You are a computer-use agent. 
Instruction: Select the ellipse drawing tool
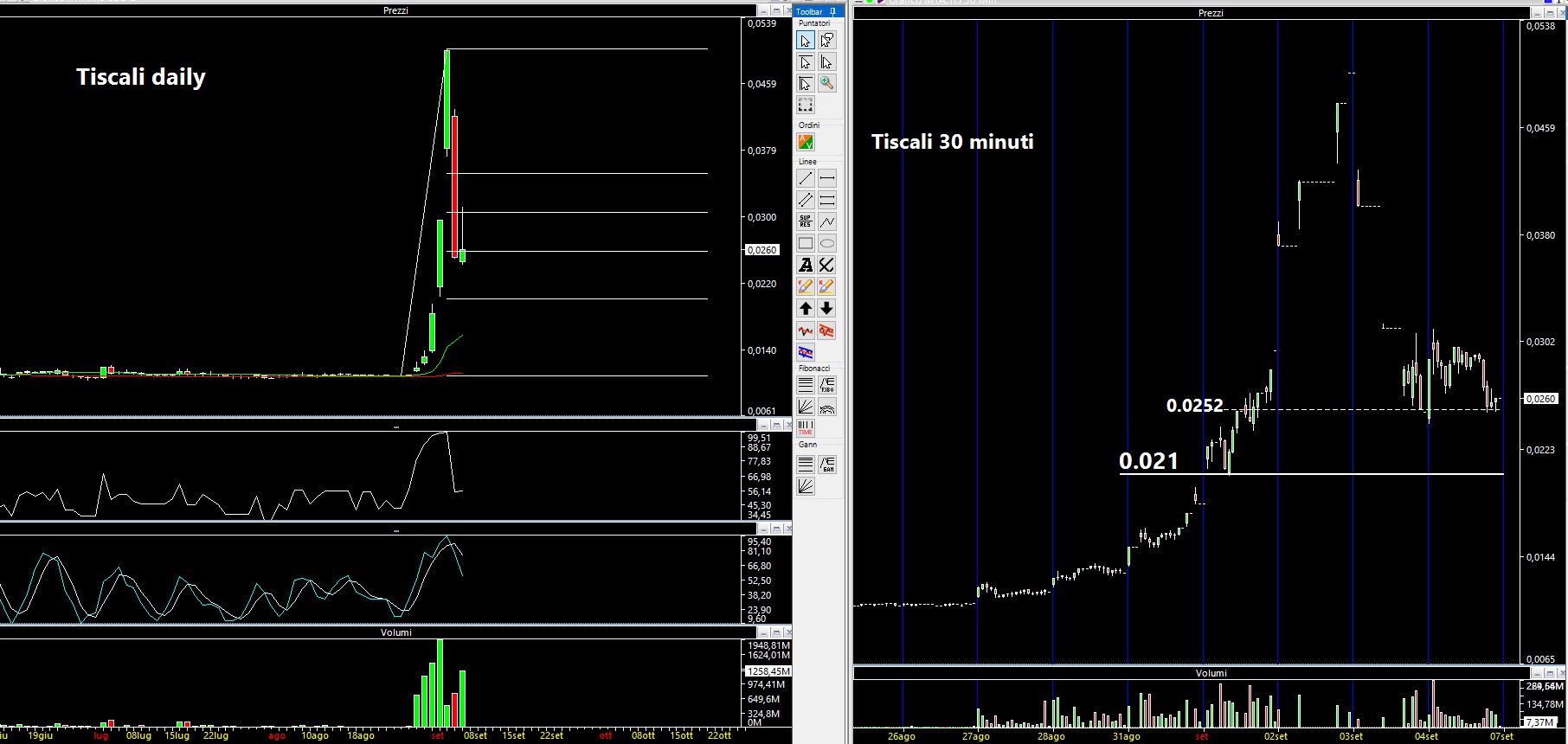pos(827,243)
